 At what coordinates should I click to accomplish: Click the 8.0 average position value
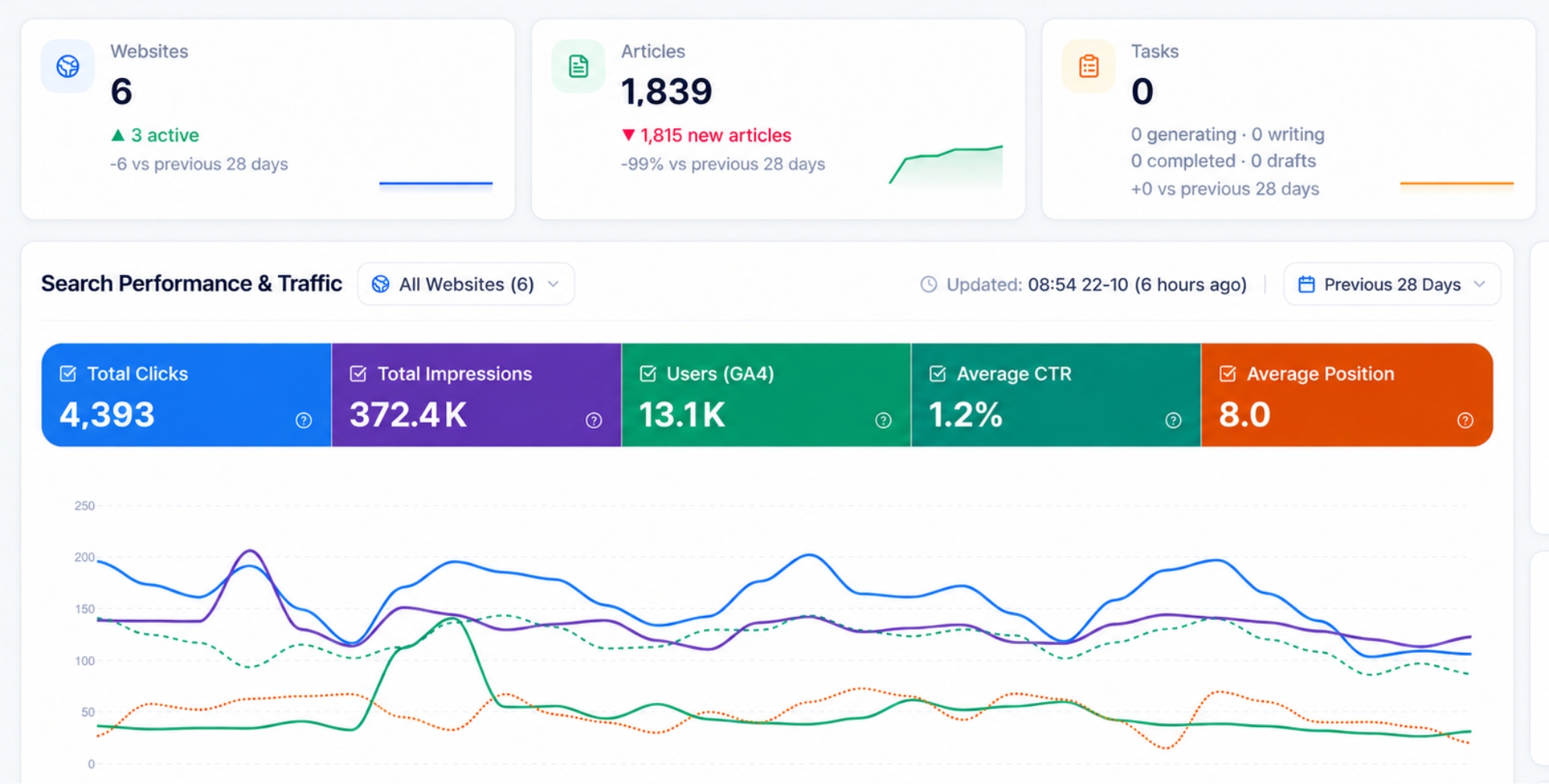tap(1244, 415)
